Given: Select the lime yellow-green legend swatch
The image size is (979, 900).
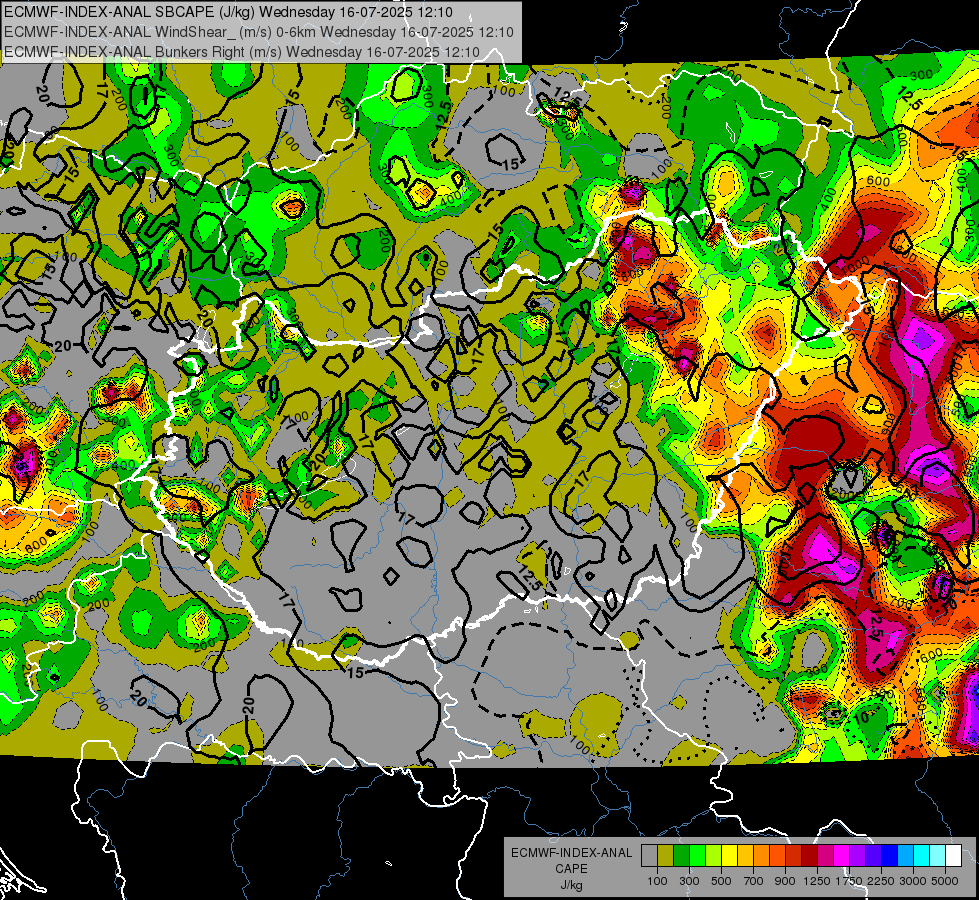Looking at the screenshot, I should pyautogui.click(x=714, y=856).
